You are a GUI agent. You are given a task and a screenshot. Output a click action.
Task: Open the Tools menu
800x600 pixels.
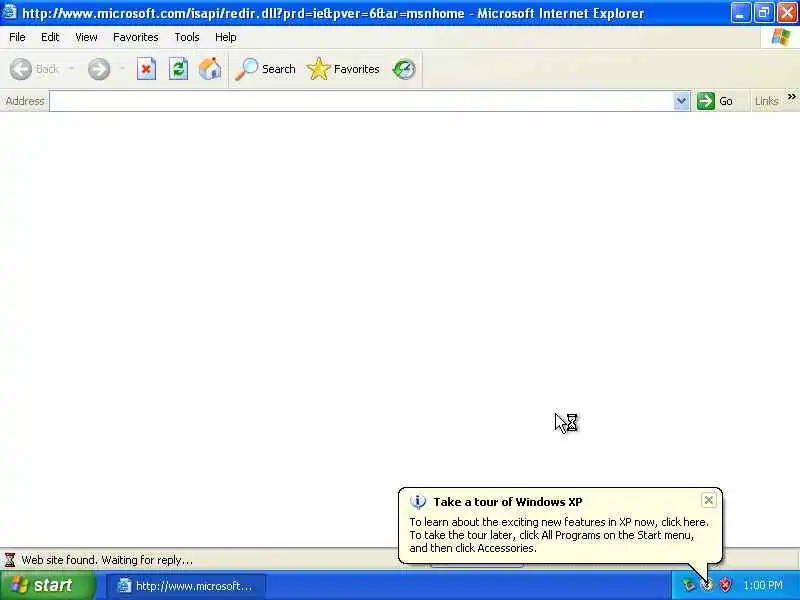(x=187, y=37)
